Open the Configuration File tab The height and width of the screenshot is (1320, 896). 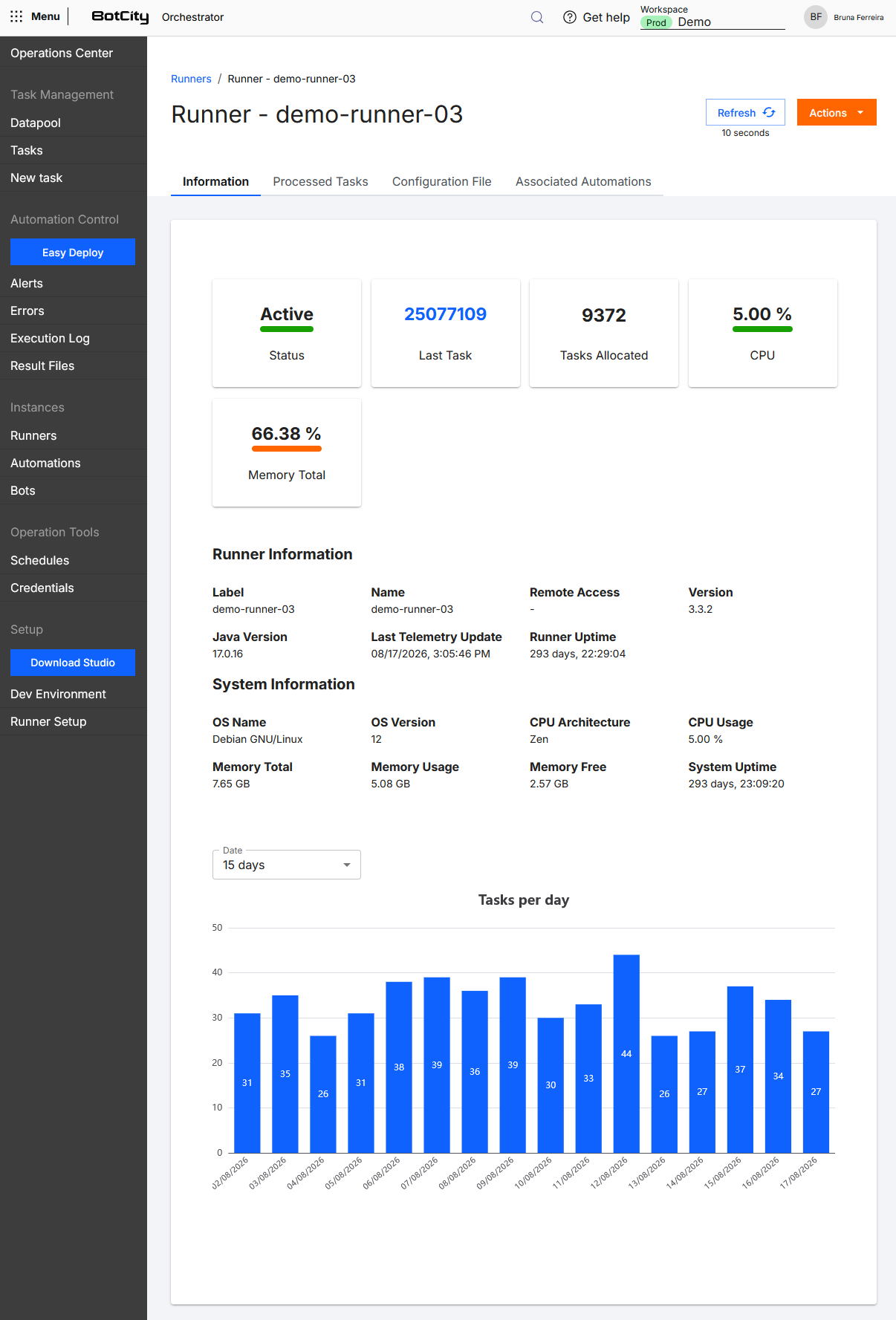point(442,181)
